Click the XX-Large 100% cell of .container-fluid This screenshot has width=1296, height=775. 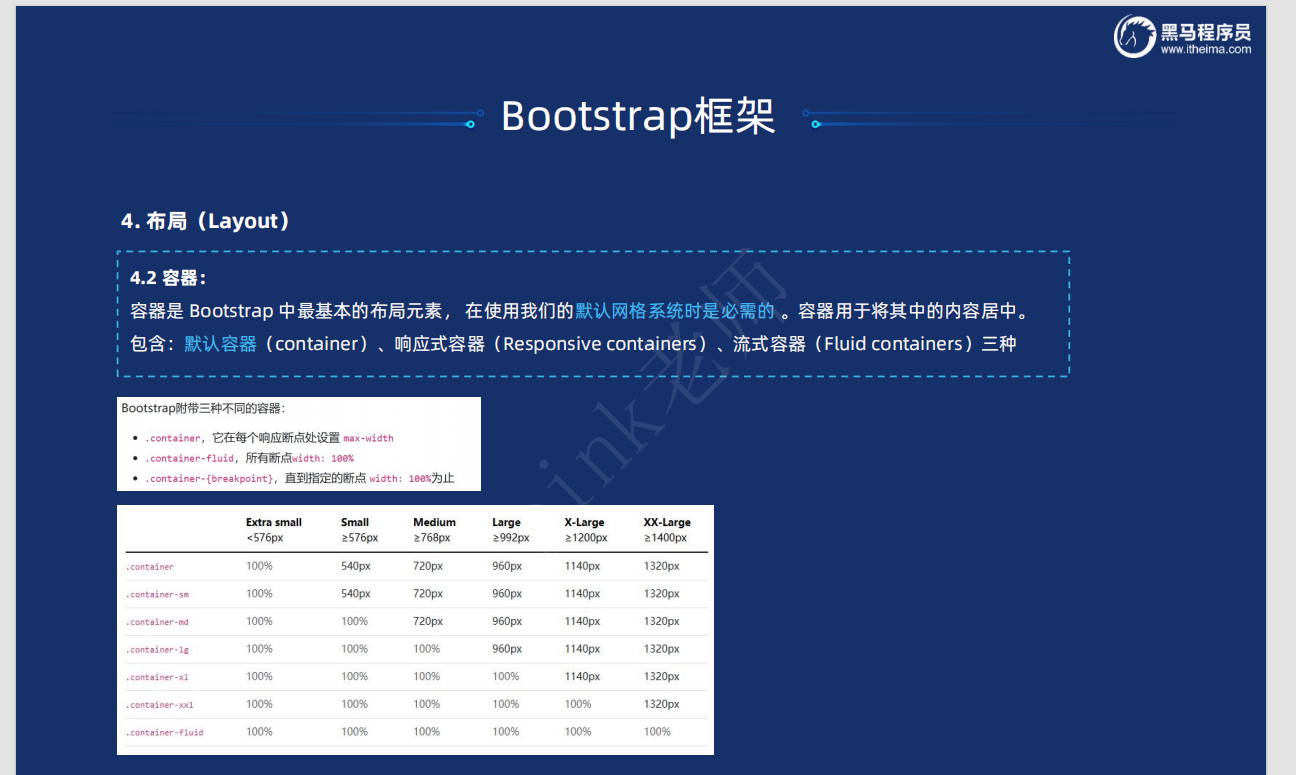click(x=657, y=732)
